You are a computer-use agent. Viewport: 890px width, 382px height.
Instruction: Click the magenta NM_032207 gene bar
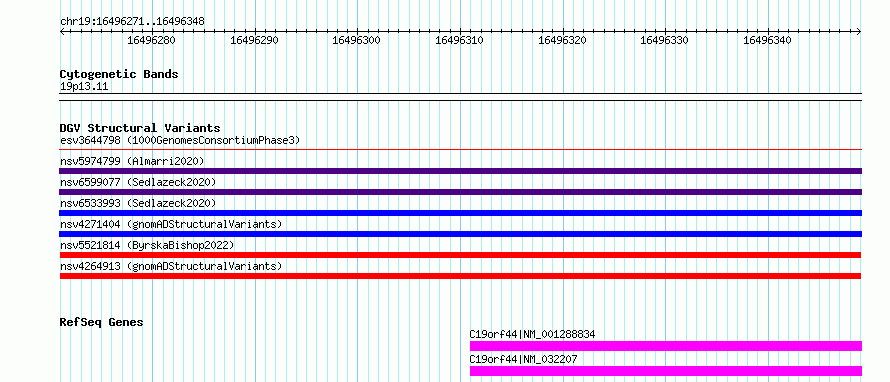(666, 371)
